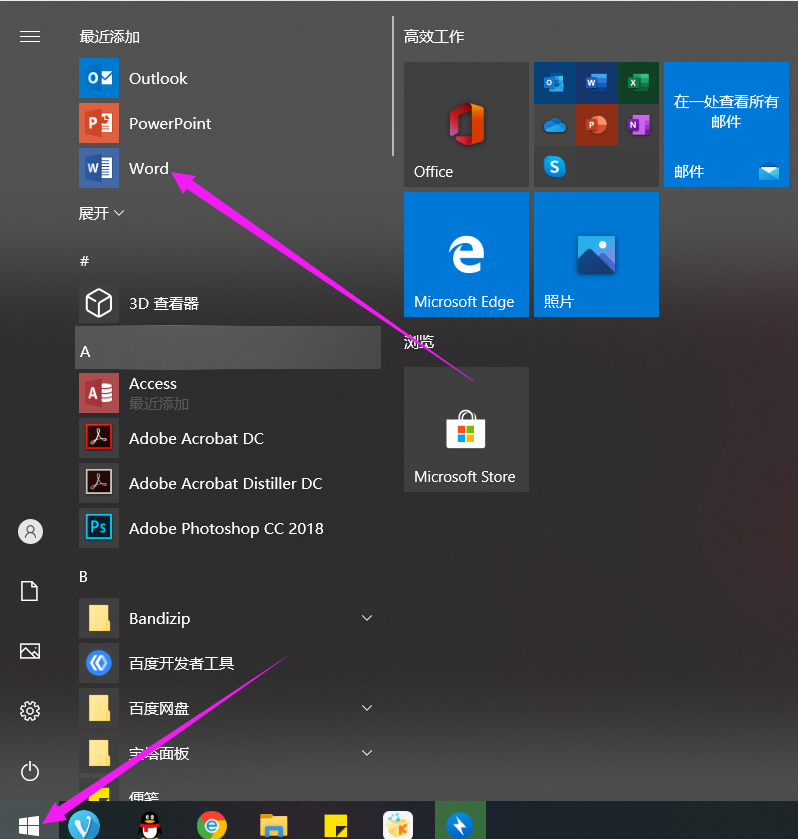Click PowerPoint icon in Office group tile
The width and height of the screenshot is (798, 839).
click(x=596, y=125)
